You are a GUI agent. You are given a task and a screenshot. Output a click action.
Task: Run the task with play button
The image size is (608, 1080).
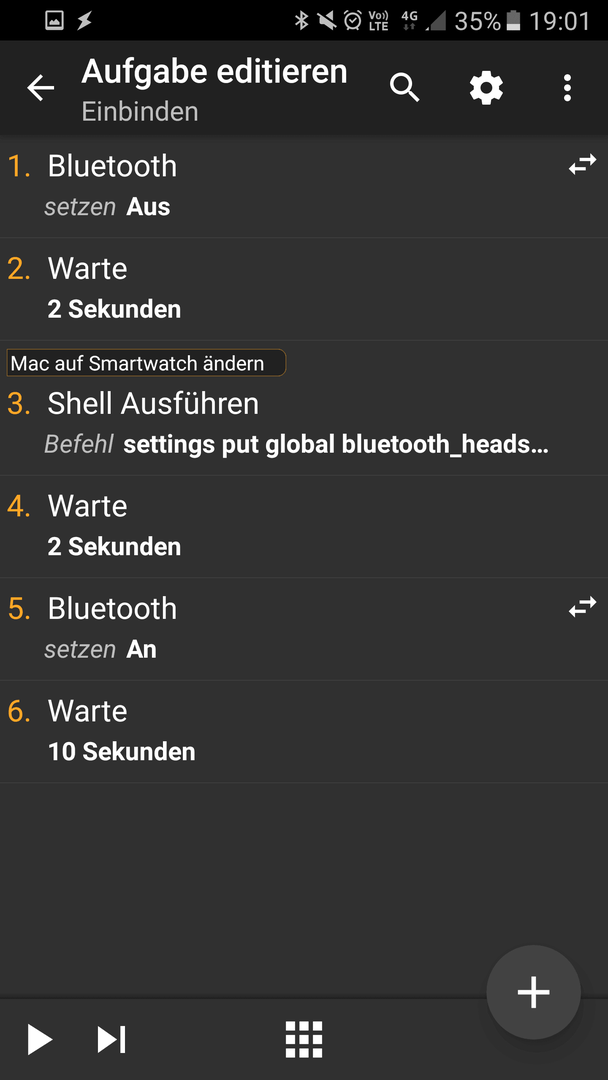[39, 1039]
